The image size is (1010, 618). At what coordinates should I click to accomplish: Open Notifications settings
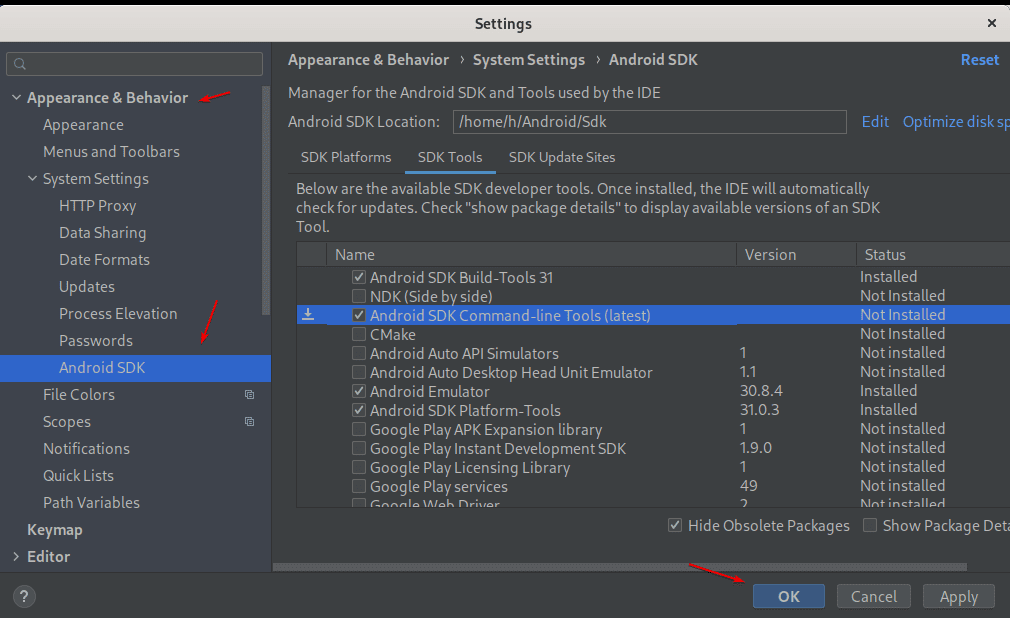[x=86, y=449]
